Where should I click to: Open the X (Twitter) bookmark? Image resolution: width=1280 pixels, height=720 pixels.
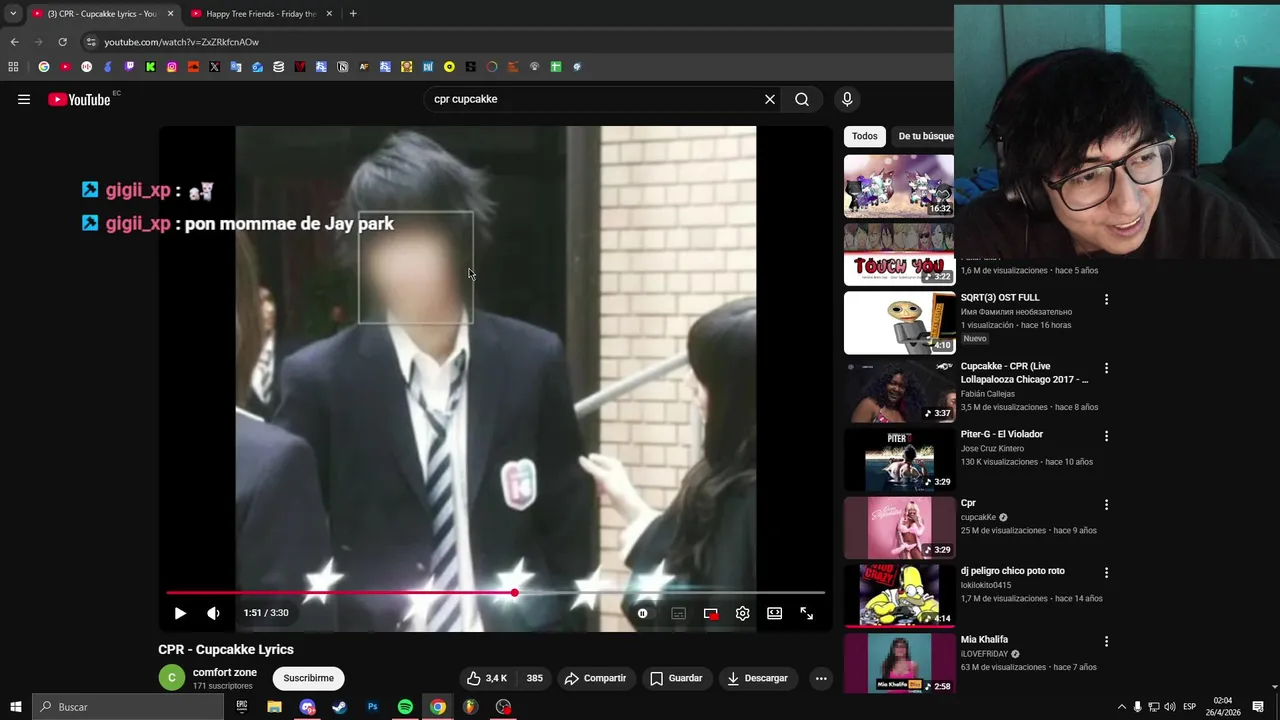tap(214, 67)
